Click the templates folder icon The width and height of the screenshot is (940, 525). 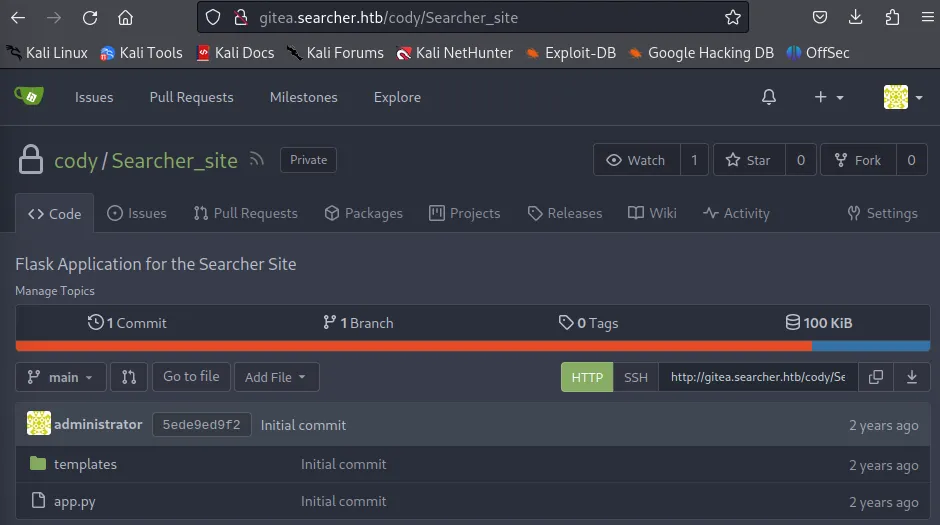[38, 463]
